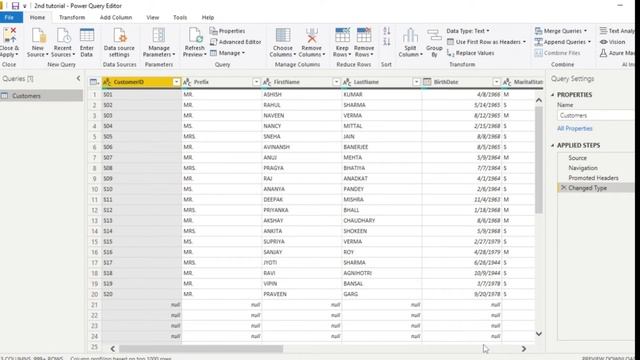Click the vertical scrollbar thumb

pyautogui.click(x=539, y=160)
